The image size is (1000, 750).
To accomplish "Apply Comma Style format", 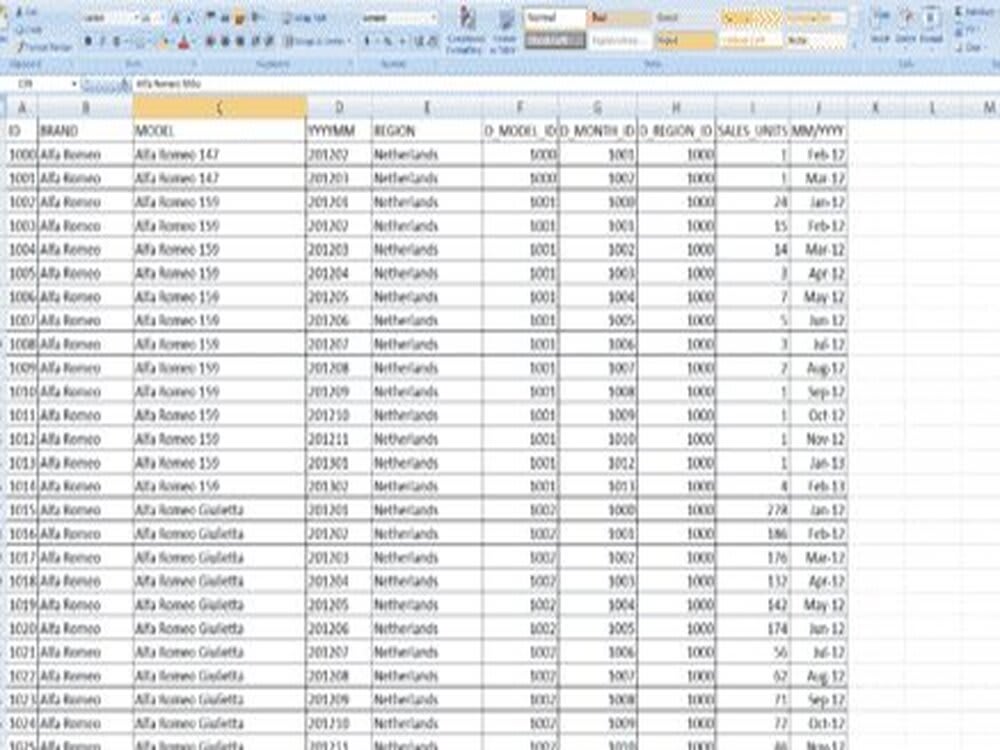I will point(402,42).
